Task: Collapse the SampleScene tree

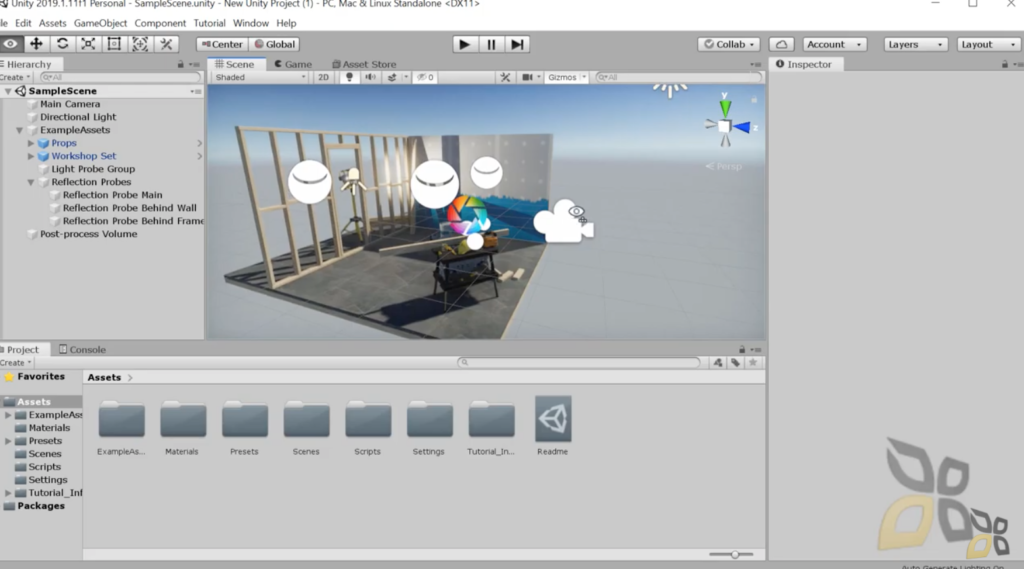Action: (8, 91)
